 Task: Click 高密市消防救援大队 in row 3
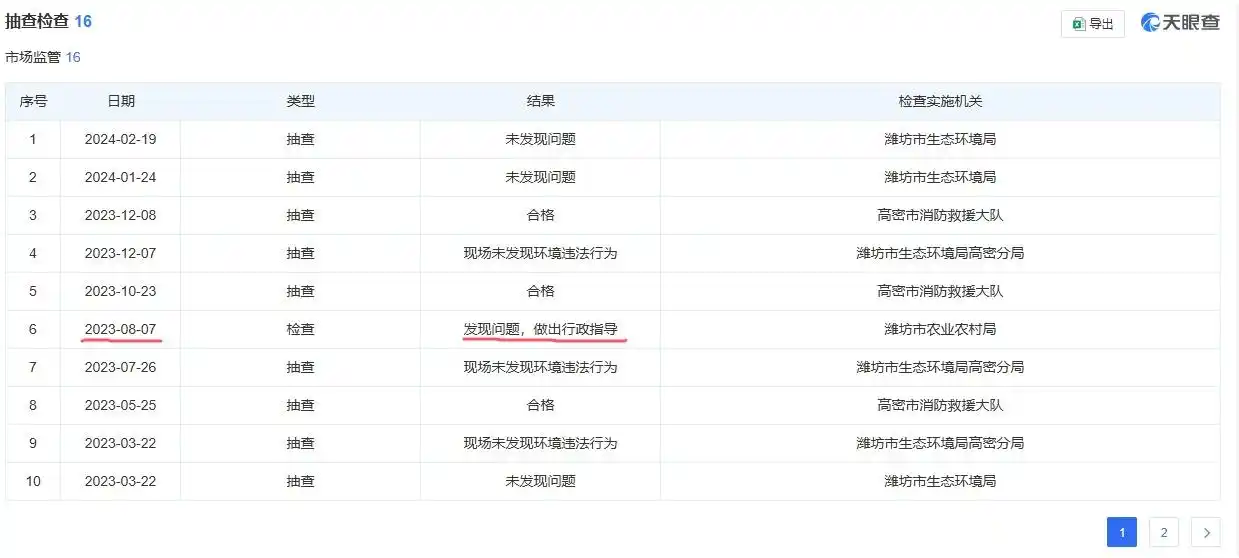pos(940,215)
